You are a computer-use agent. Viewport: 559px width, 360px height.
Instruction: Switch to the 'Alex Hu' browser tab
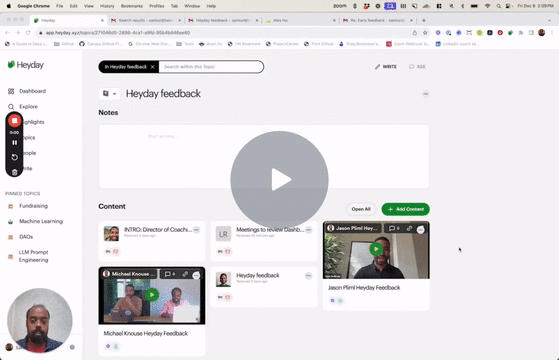[x=300, y=20]
